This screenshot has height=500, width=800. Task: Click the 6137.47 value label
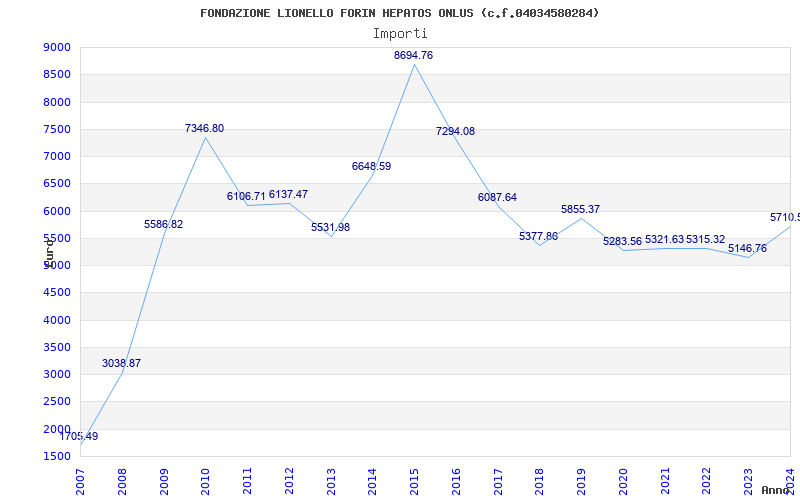288,194
